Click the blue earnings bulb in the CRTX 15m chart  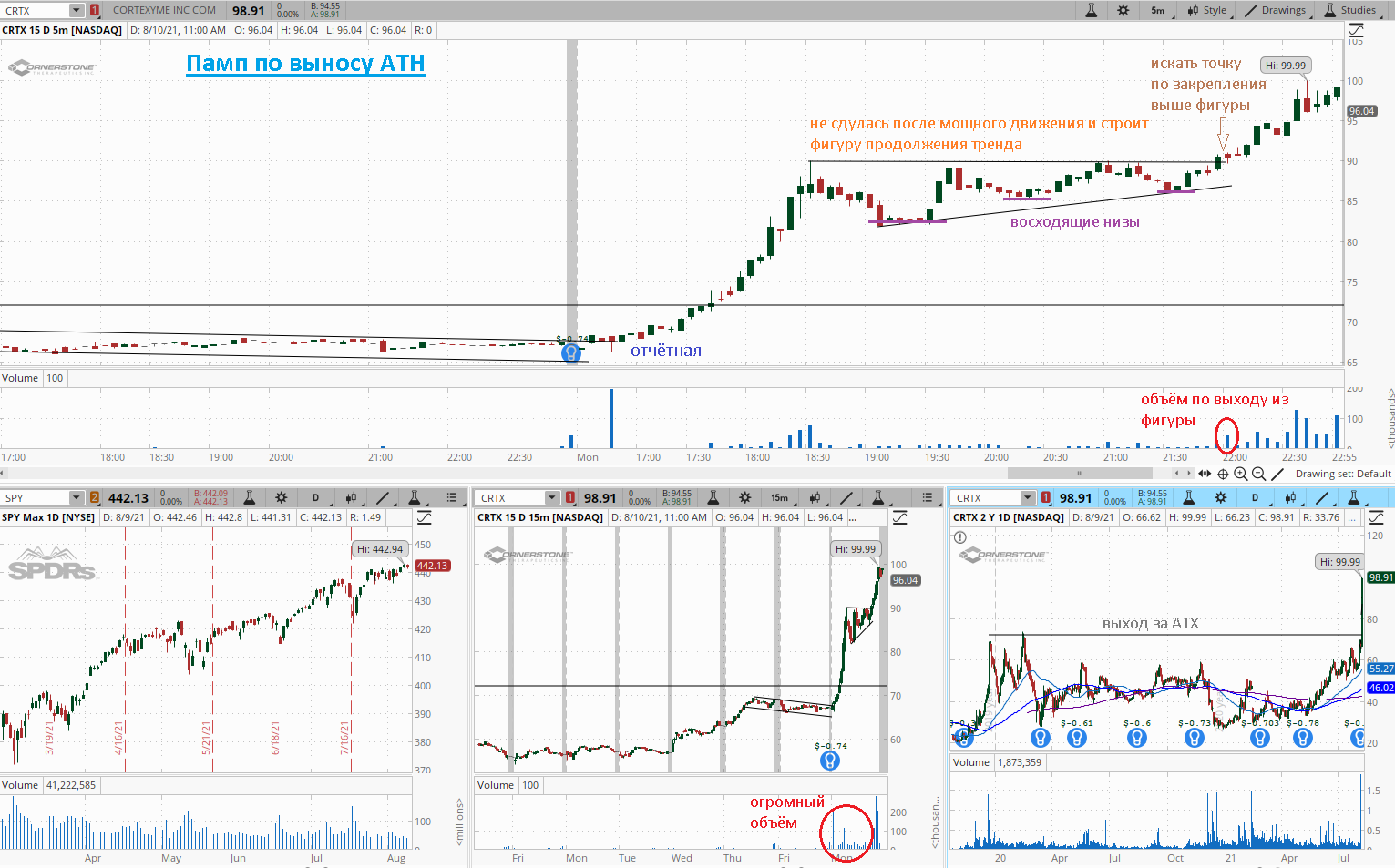[x=829, y=760]
